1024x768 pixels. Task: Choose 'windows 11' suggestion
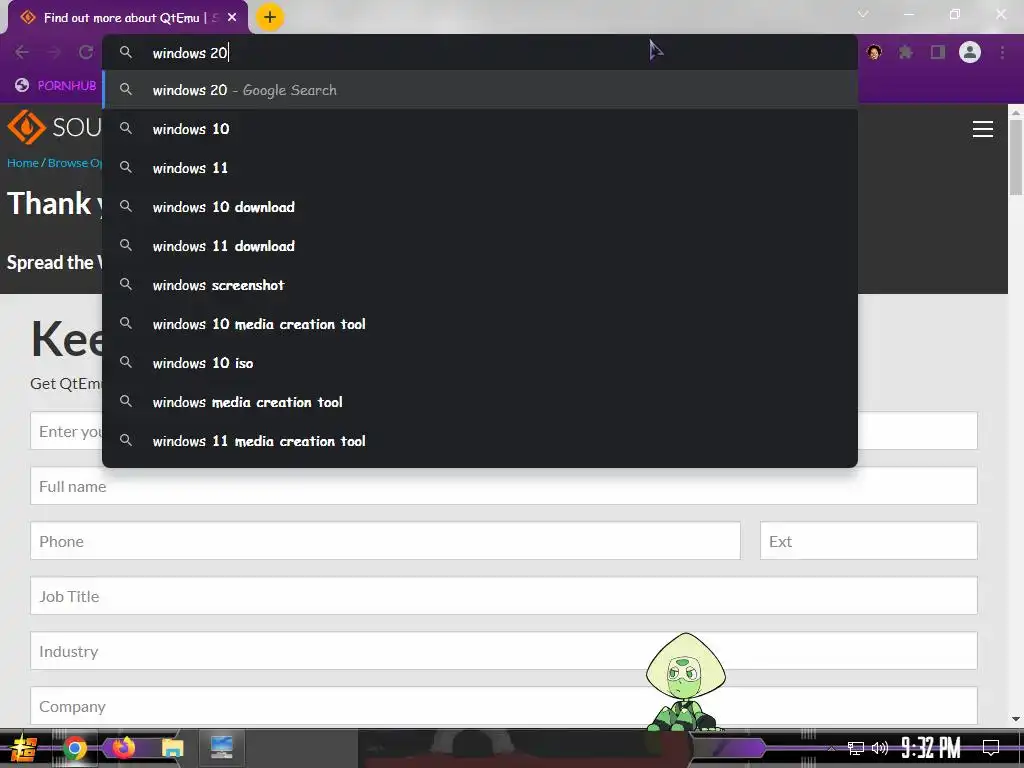480,168
